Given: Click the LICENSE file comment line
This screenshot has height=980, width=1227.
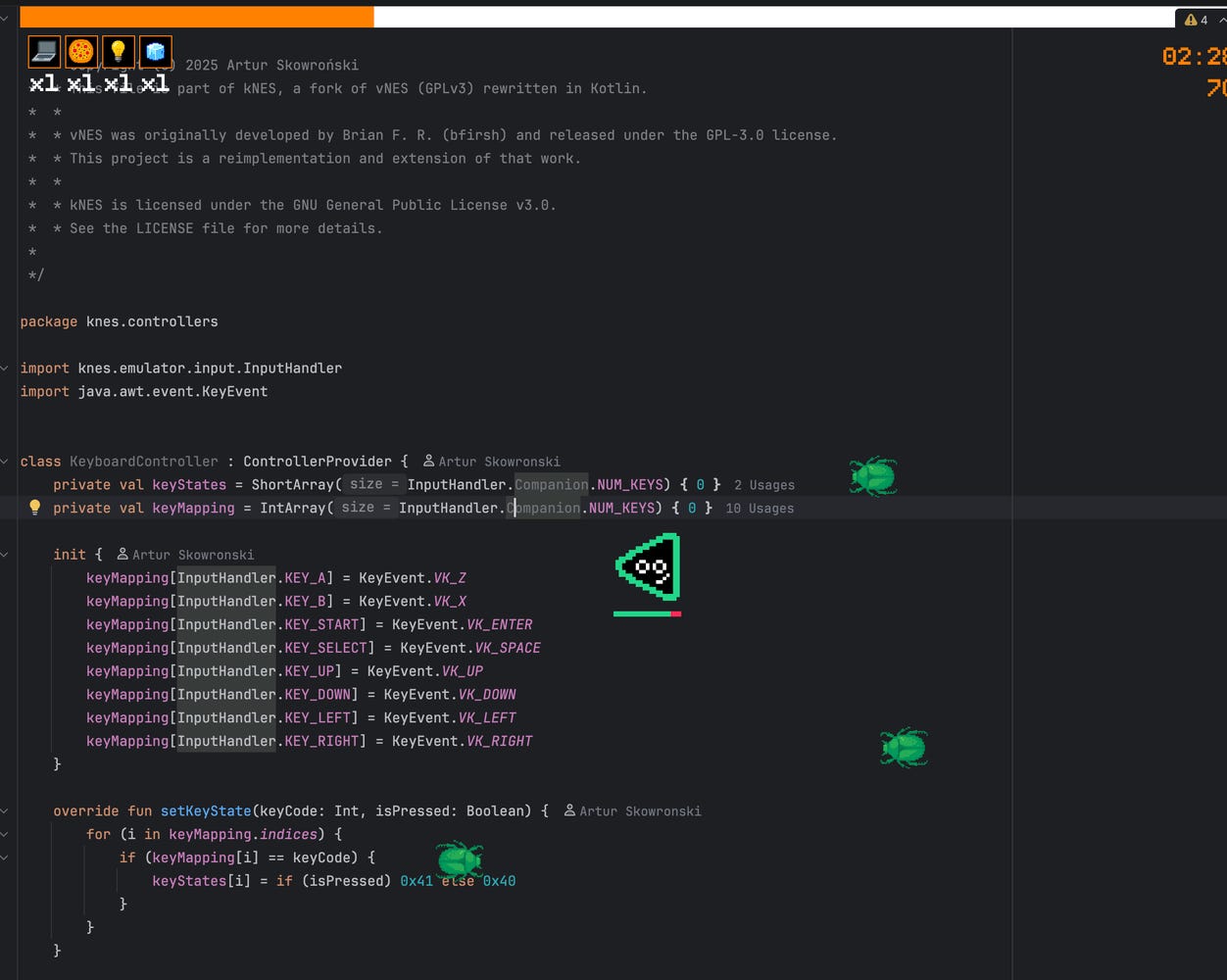Looking at the screenshot, I should click(205, 228).
